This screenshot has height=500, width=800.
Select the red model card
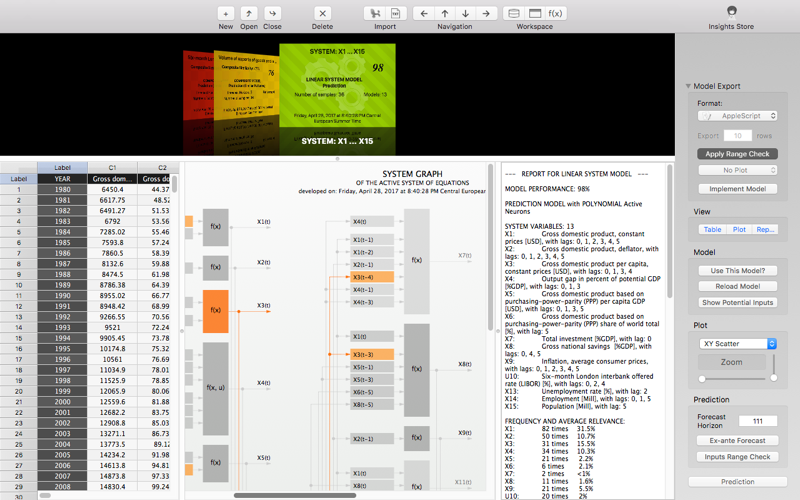(x=198, y=84)
